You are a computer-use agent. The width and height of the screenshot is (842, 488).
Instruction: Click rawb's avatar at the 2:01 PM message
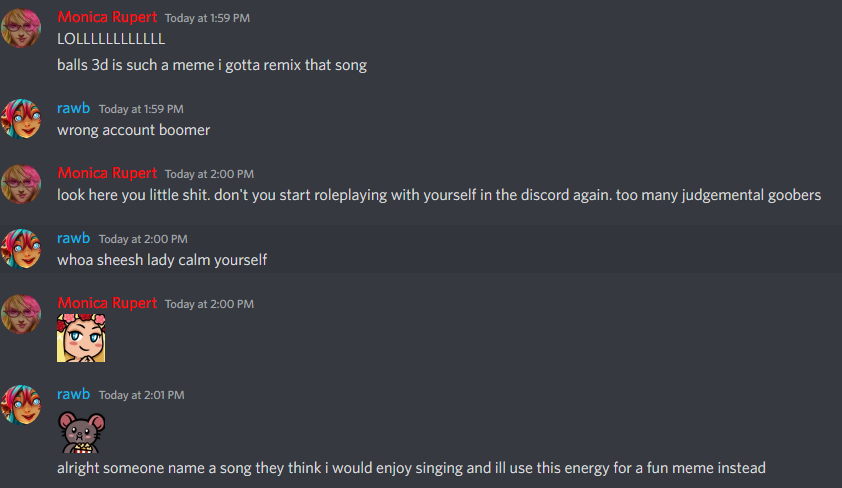(21, 405)
